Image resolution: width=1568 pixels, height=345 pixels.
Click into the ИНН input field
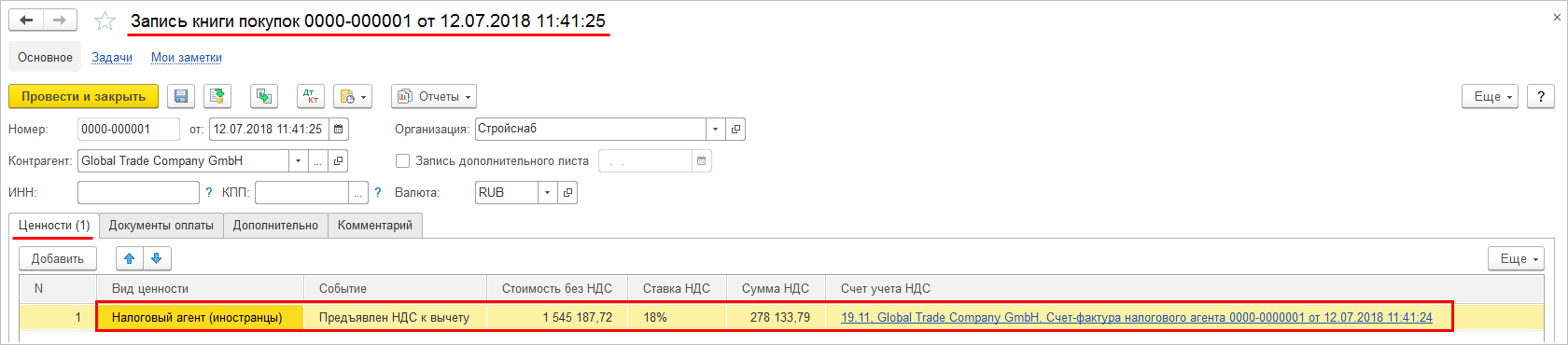click(138, 192)
